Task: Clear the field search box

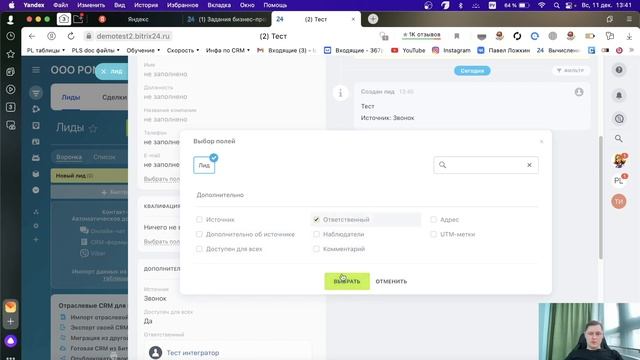Action: click(529, 165)
